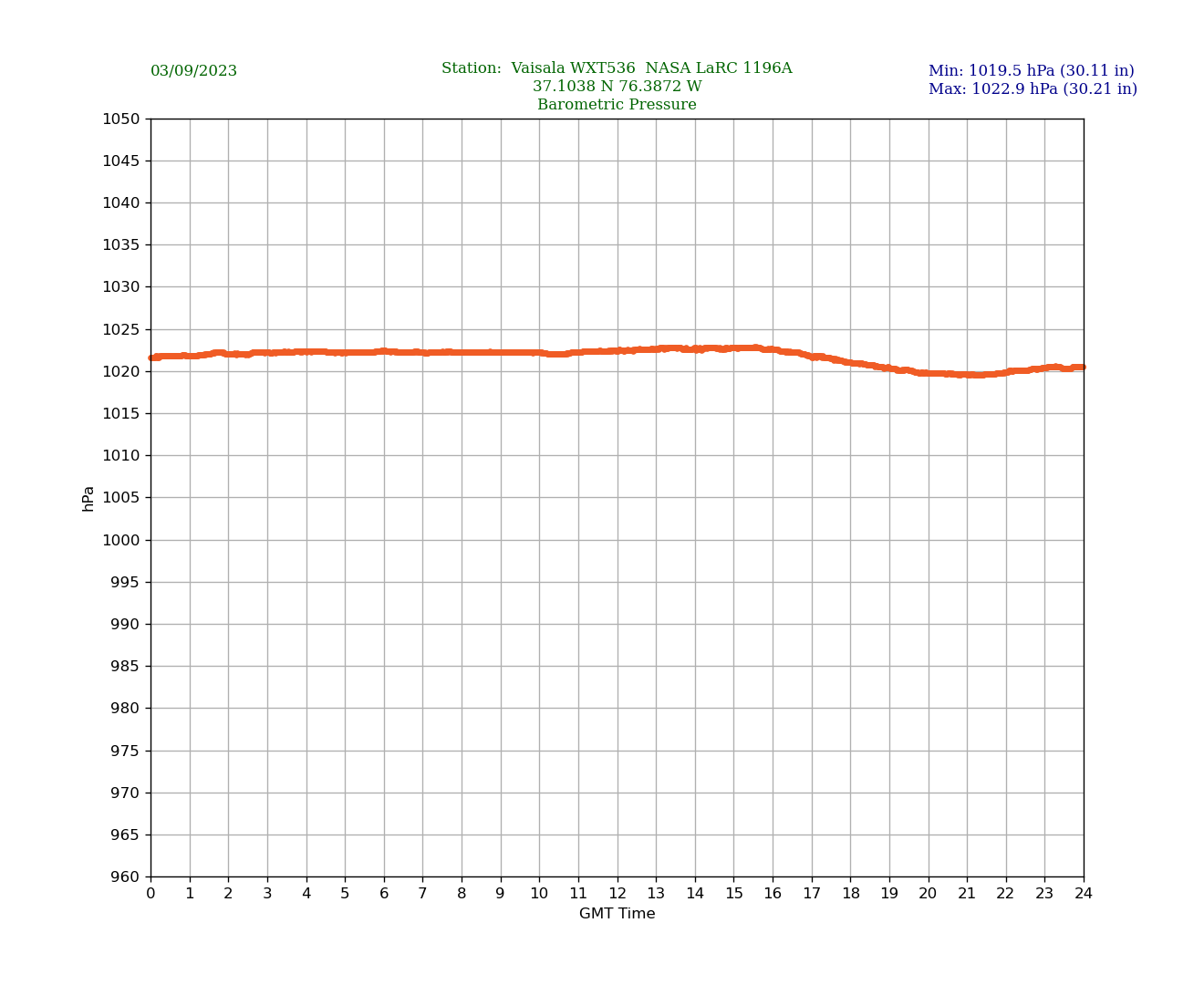The width and height of the screenshot is (1204, 985).
Task: Click the pressure line at hour 8
Action: (x=462, y=352)
